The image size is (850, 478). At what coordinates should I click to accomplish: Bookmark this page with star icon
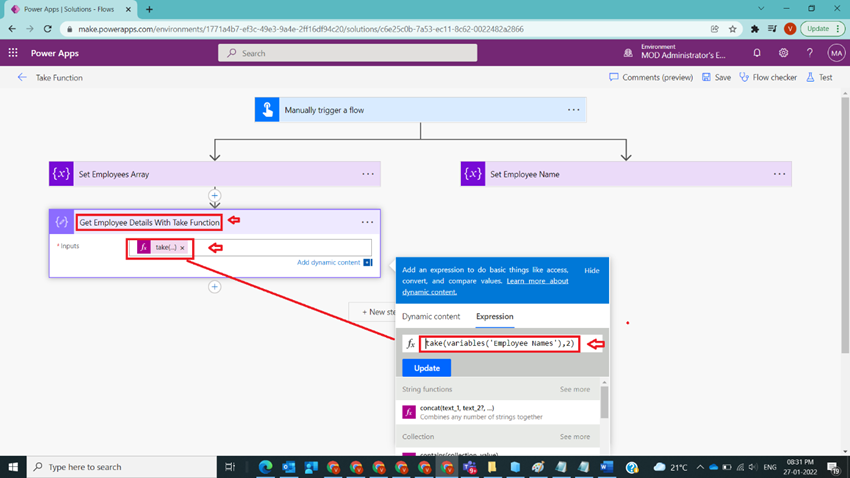(732, 29)
